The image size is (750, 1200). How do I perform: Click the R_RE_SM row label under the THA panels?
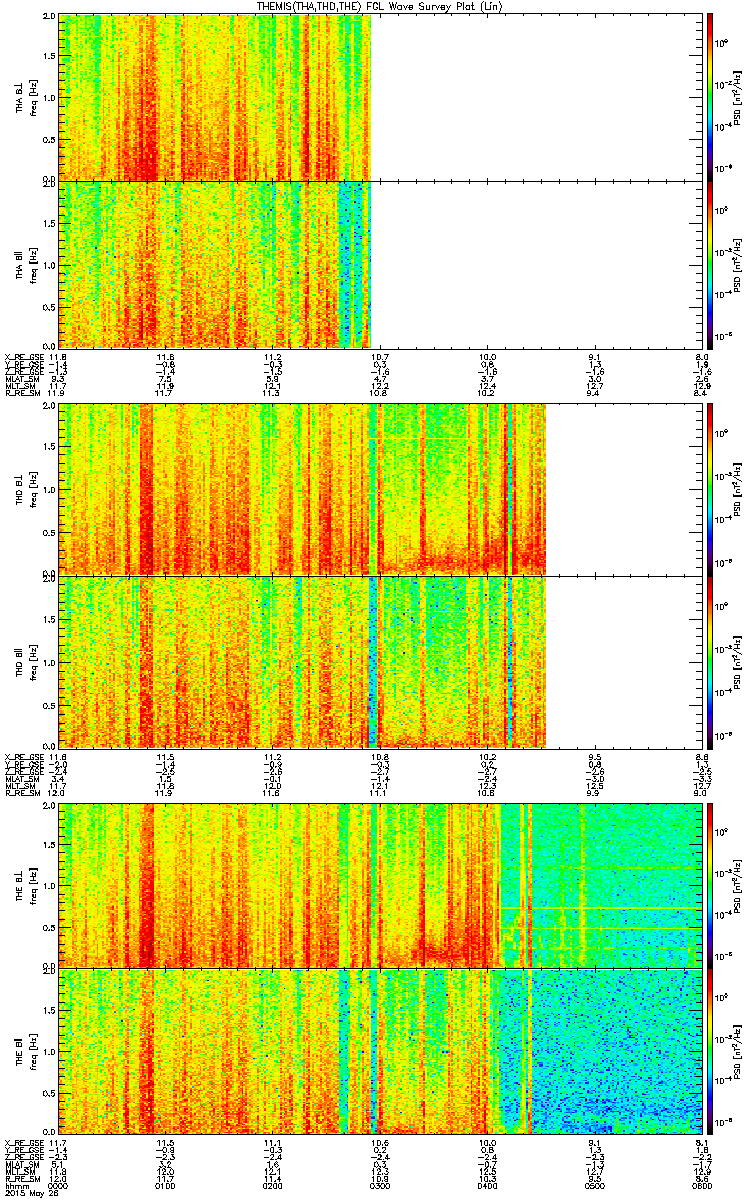23,394
